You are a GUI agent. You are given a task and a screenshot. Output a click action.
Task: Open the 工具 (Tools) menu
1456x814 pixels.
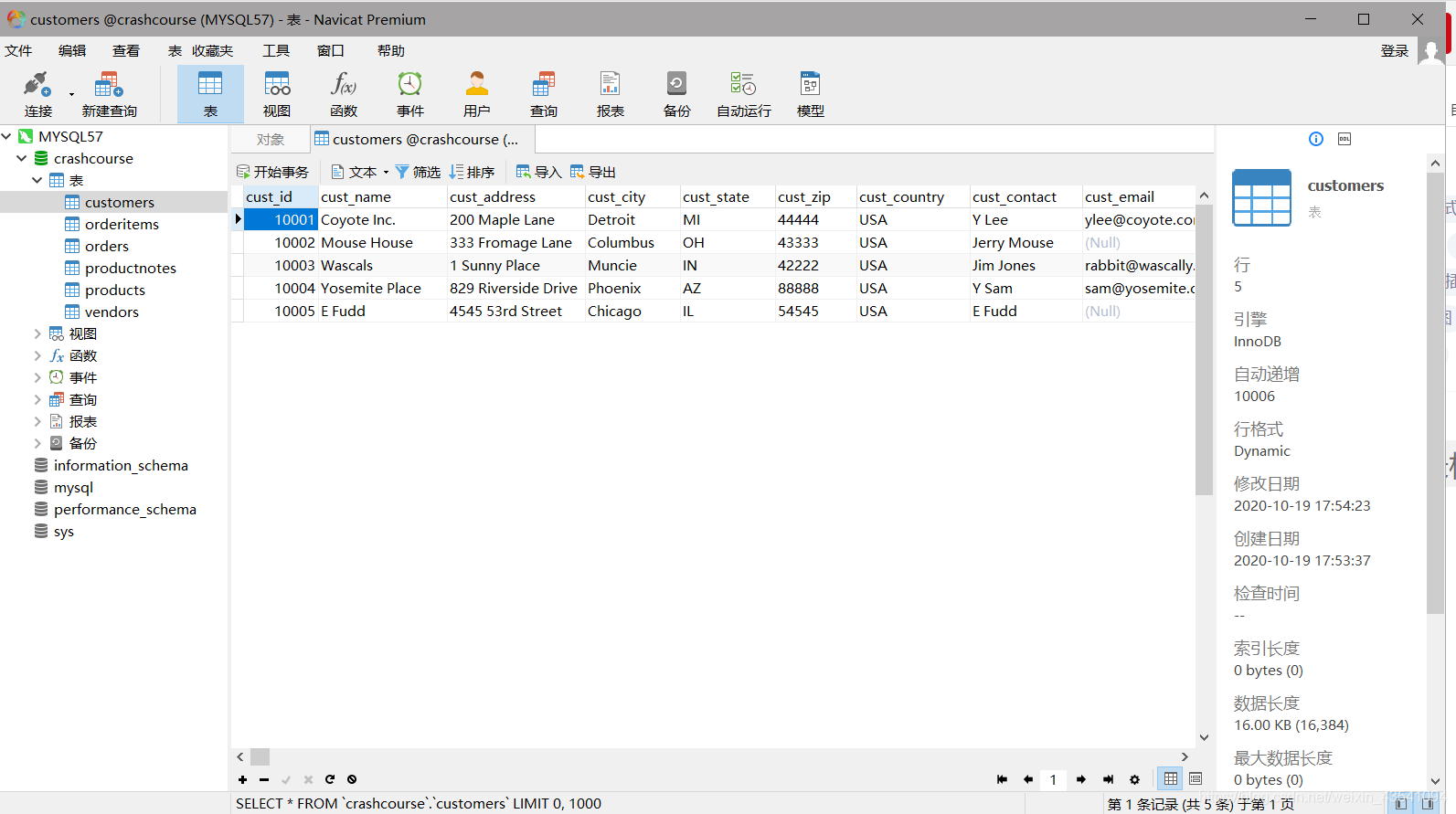click(x=276, y=50)
